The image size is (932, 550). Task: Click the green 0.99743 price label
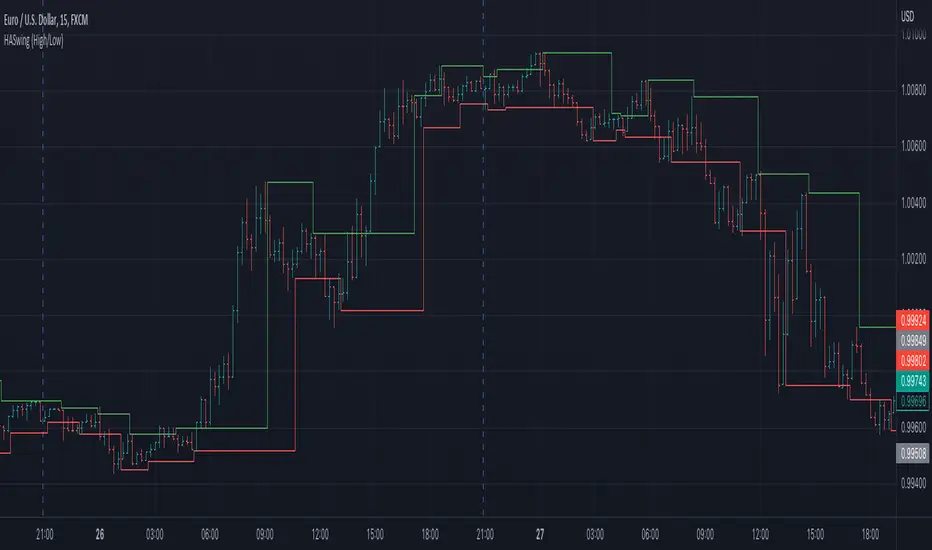pos(912,381)
